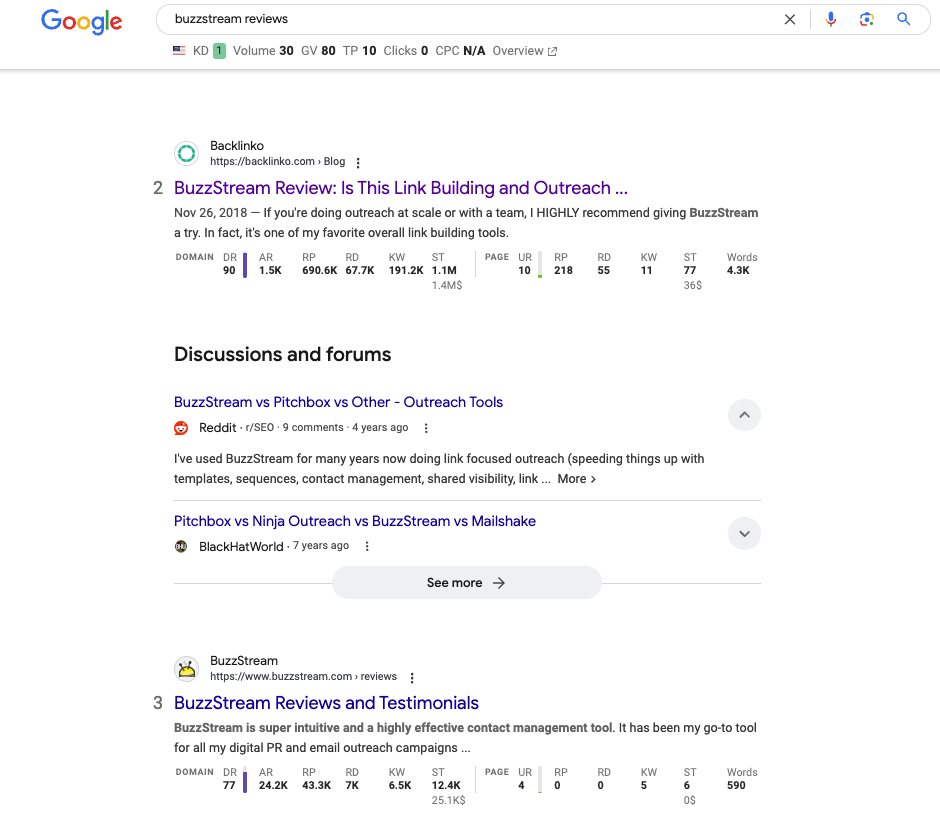The height and width of the screenshot is (821, 940).
Task: Open BuzzStream result three-dot menu
Action: point(411,677)
